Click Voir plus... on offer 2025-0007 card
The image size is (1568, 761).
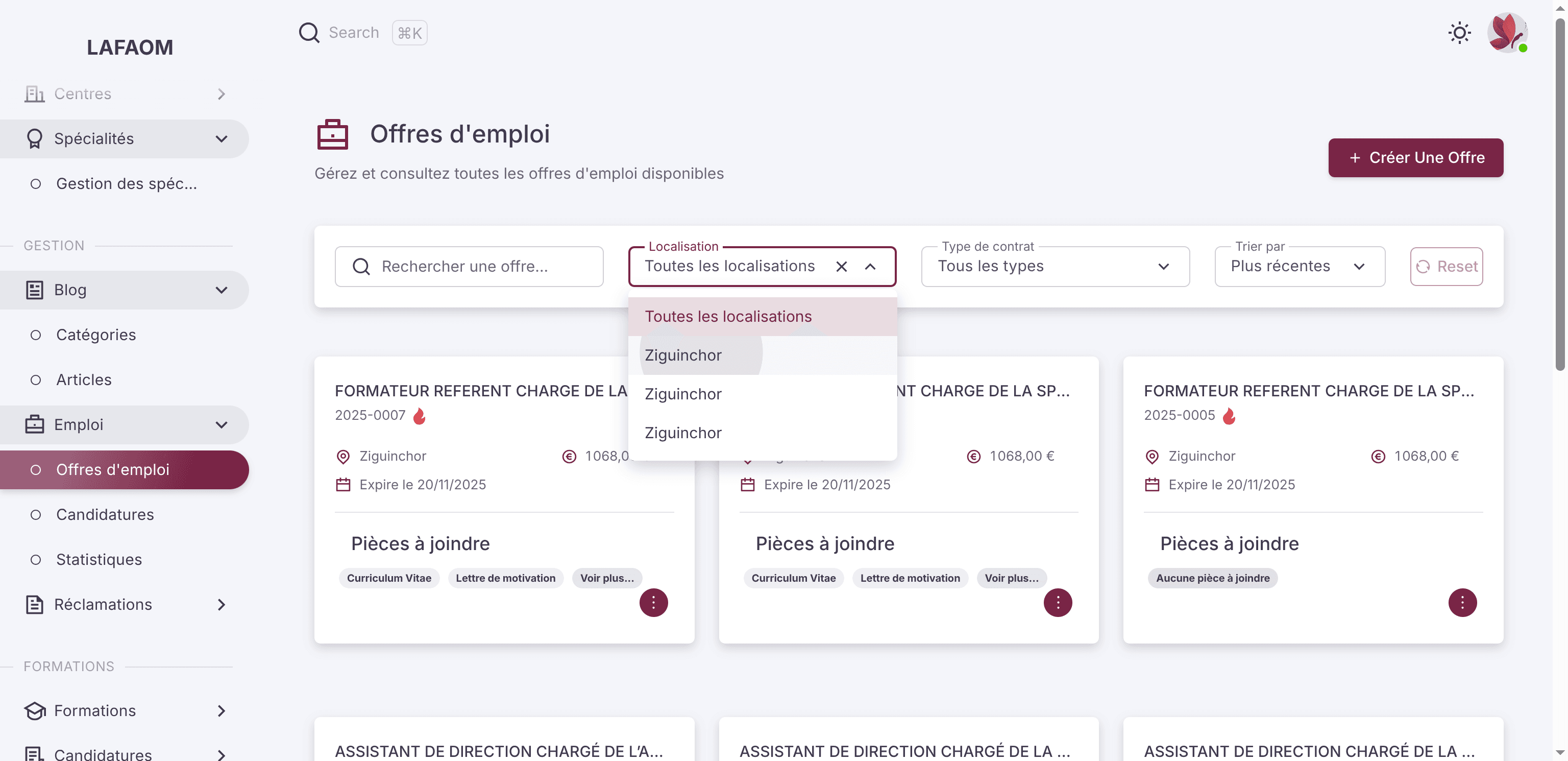pyautogui.click(x=607, y=578)
